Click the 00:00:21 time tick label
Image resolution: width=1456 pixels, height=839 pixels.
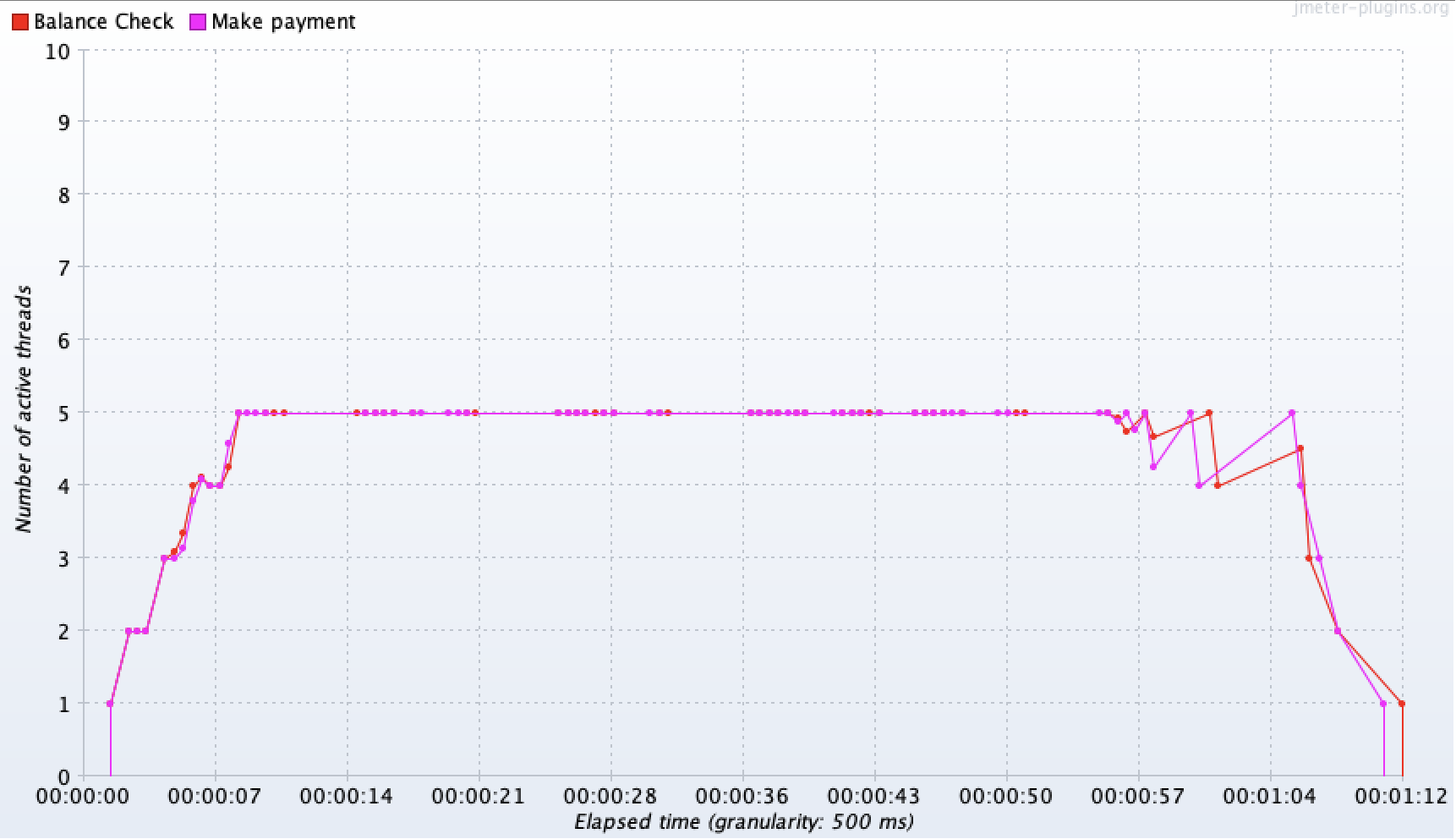(x=477, y=796)
